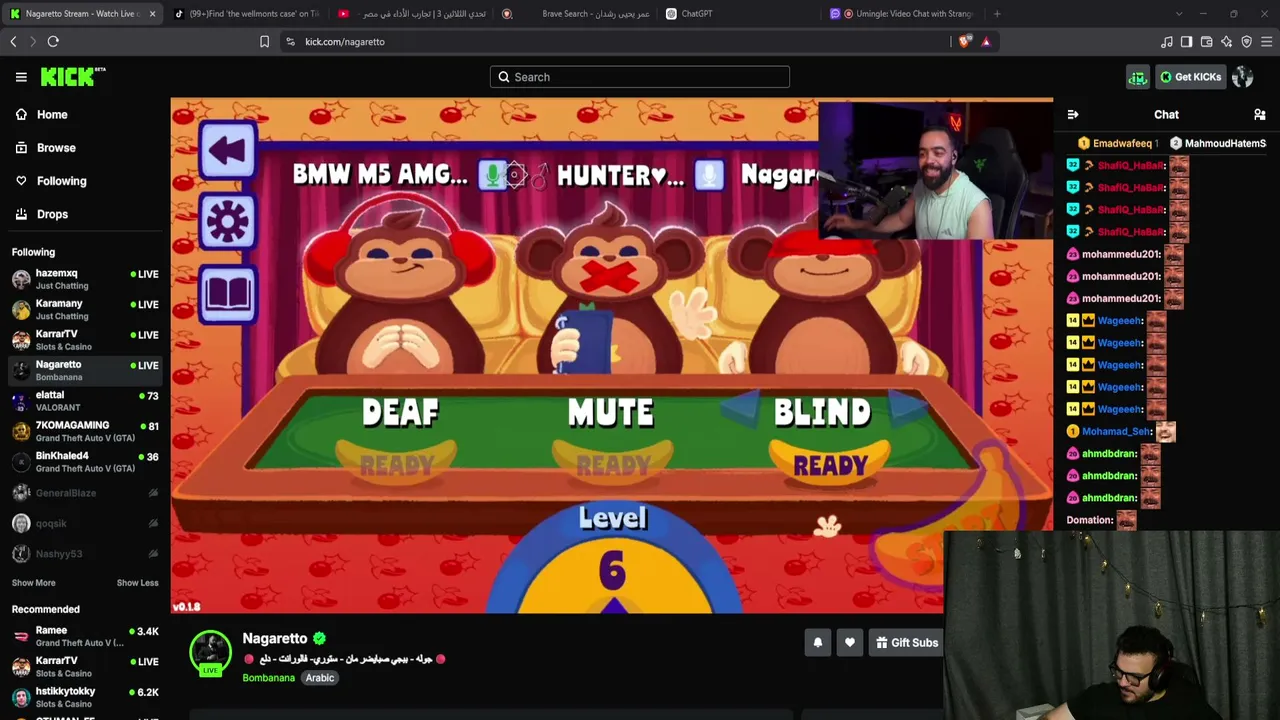Image resolution: width=1280 pixels, height=720 pixels.
Task: Open the Leo AI sparkle icon
Action: click(x=1226, y=41)
